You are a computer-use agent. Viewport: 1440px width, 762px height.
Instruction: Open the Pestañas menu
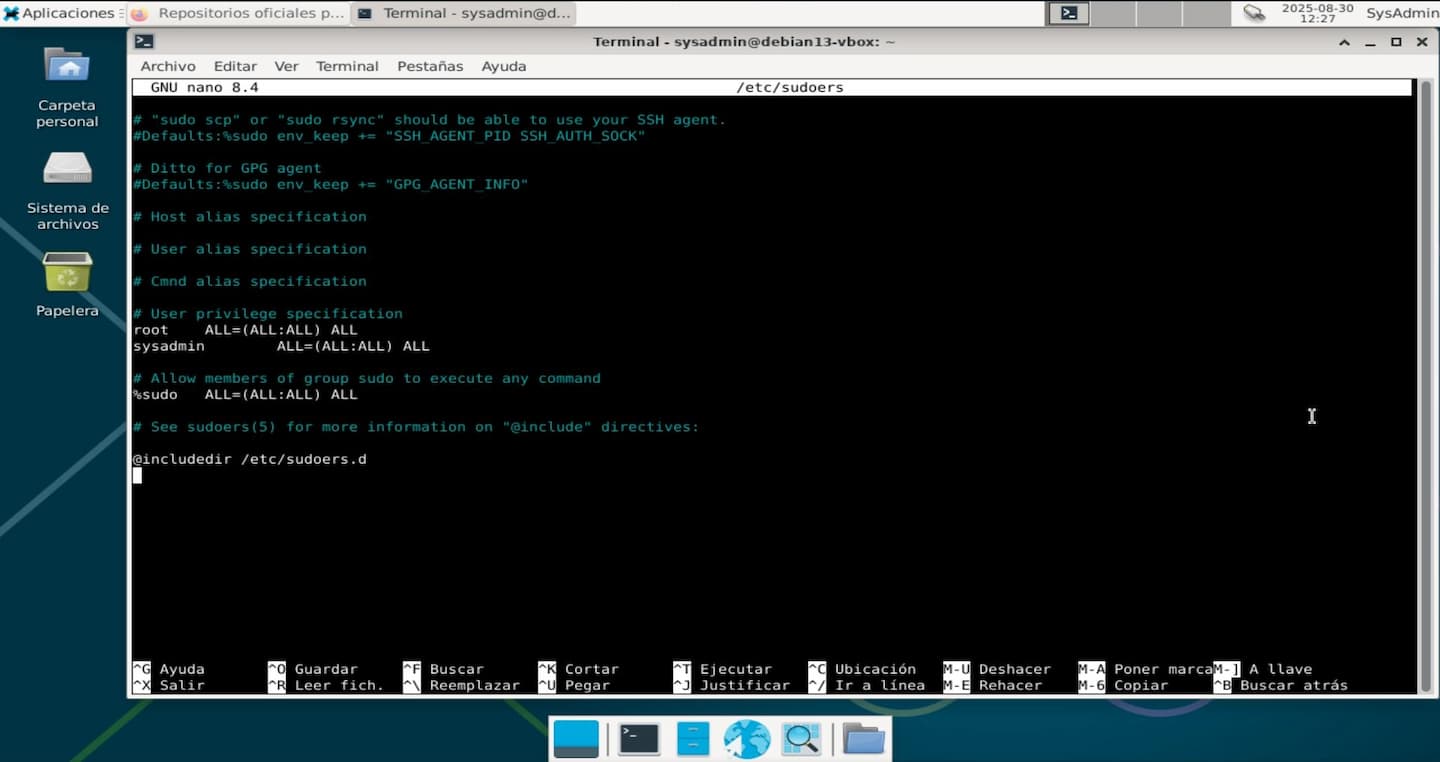(430, 66)
